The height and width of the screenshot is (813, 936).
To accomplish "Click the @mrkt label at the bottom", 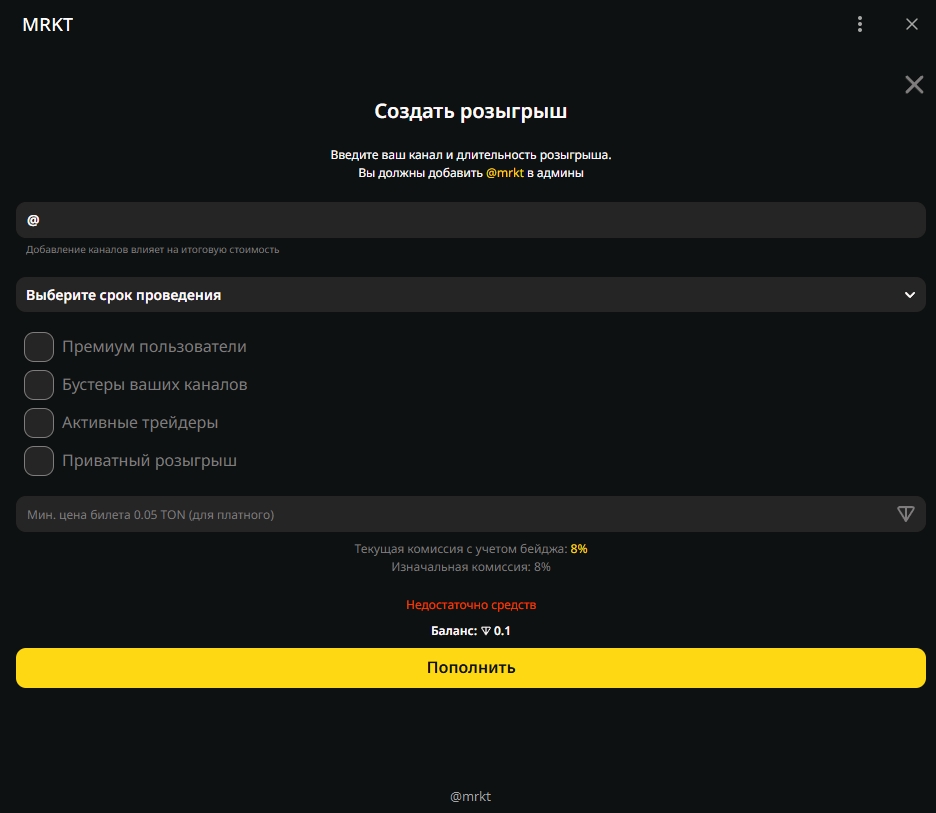I will 470,797.
